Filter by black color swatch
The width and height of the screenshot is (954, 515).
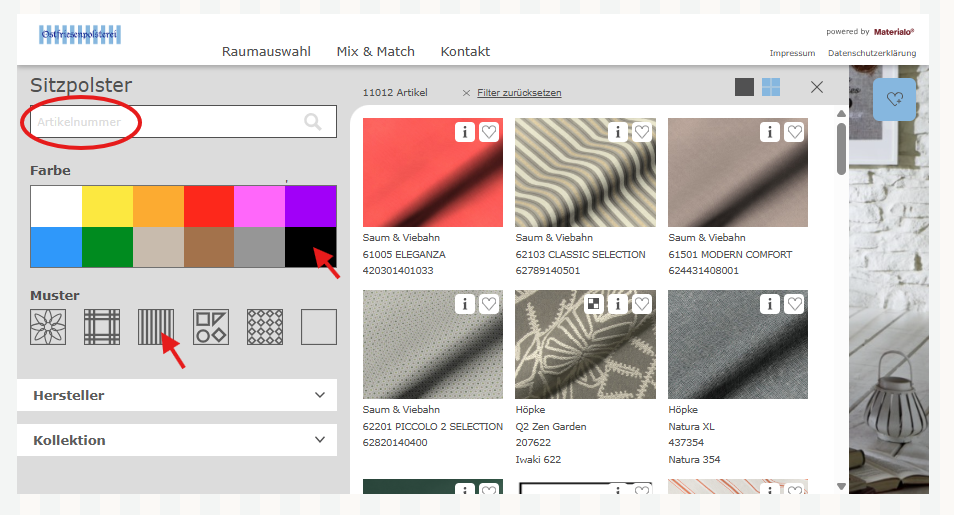310,247
